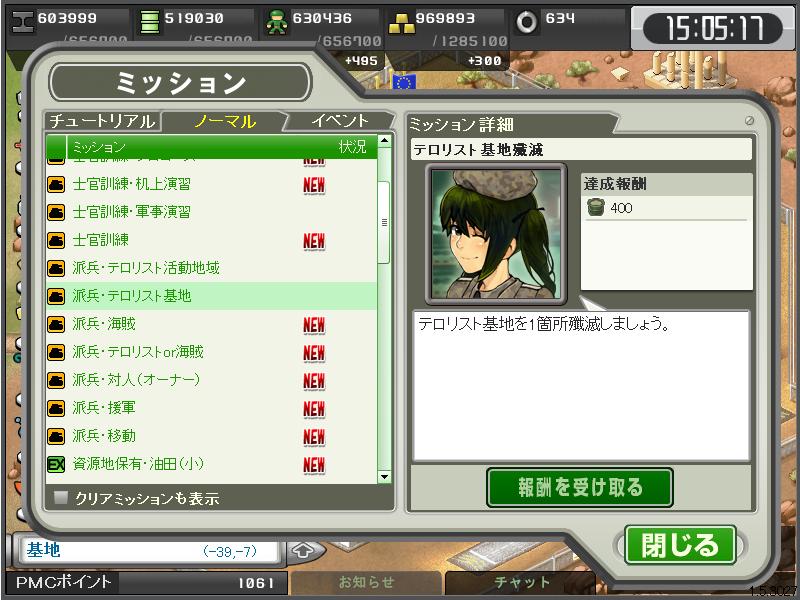Click the mission list scrollbar handle
800x600 pixels.
click(384, 222)
